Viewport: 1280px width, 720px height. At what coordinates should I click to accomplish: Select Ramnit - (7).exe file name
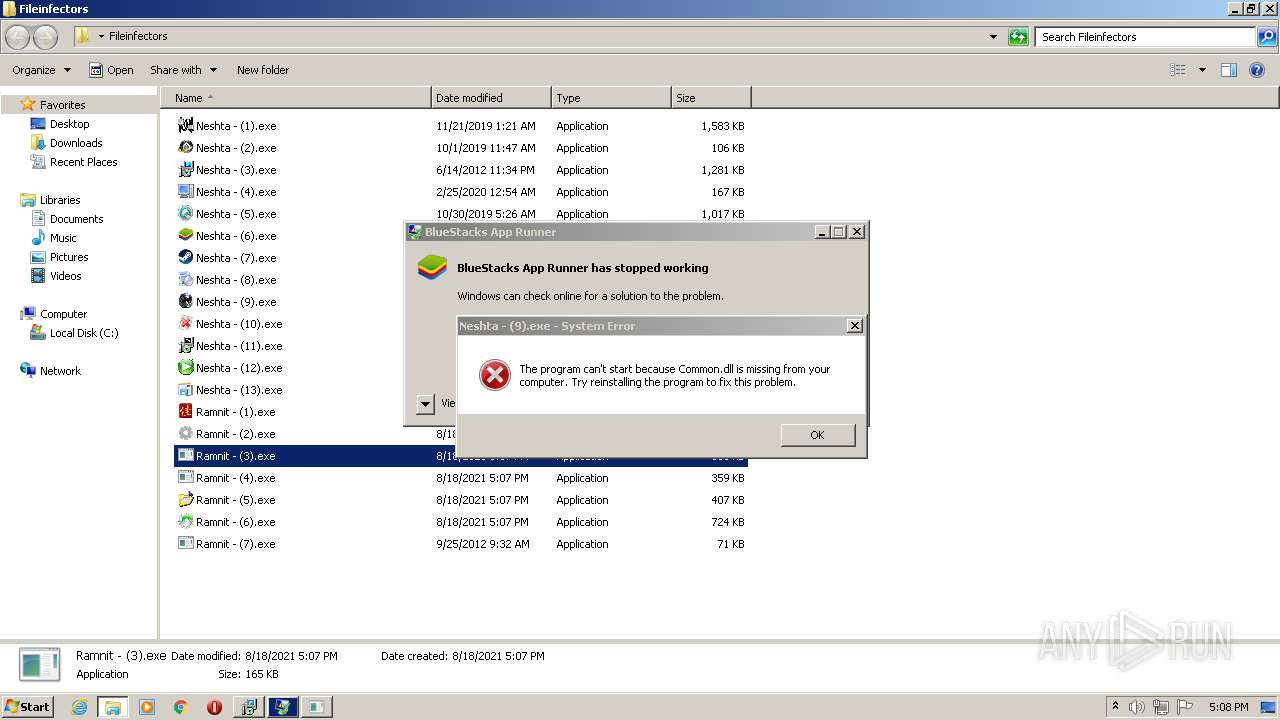tap(235, 544)
